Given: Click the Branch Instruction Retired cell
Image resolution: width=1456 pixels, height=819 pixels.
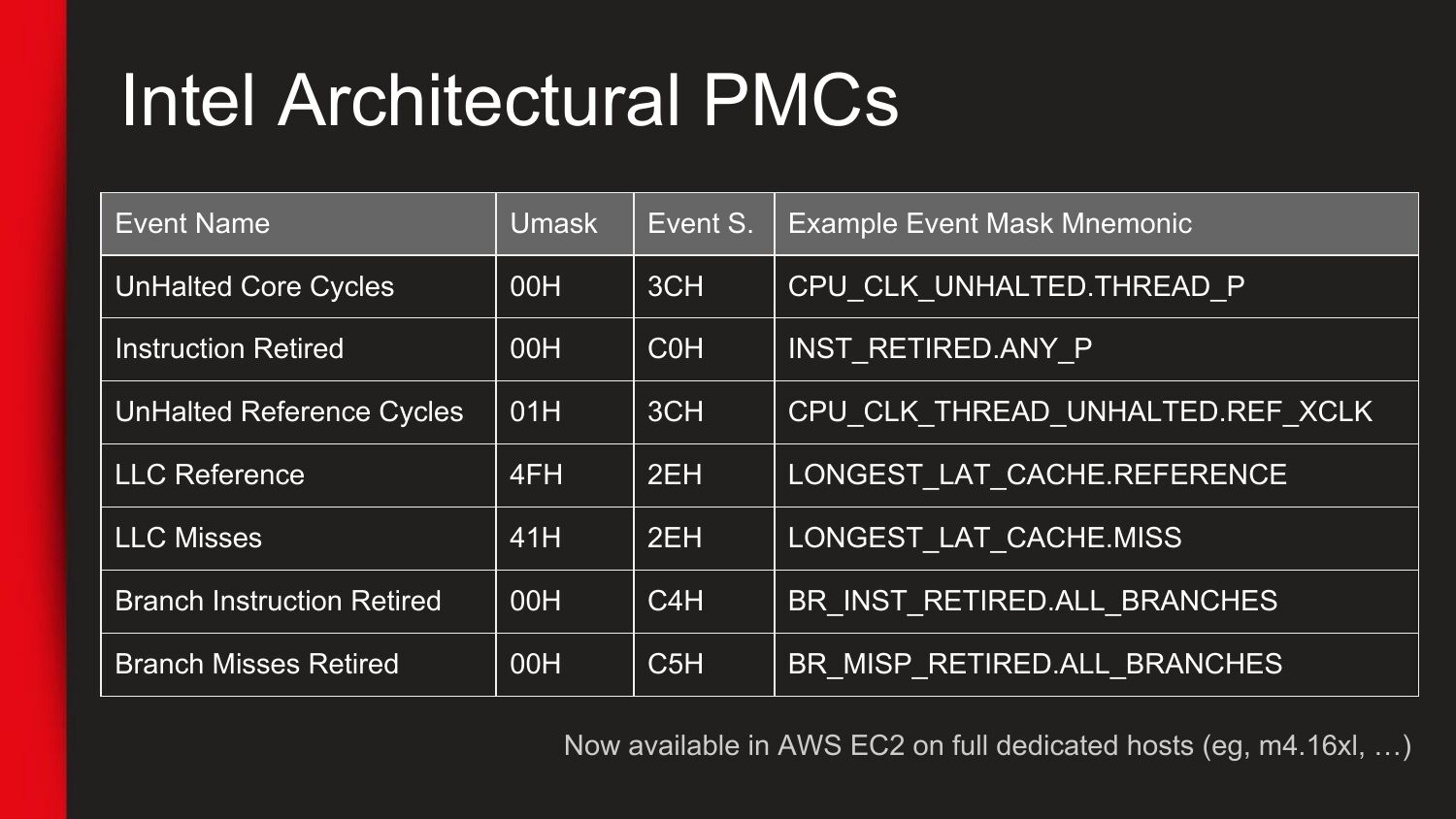Looking at the screenshot, I should click(x=278, y=602).
